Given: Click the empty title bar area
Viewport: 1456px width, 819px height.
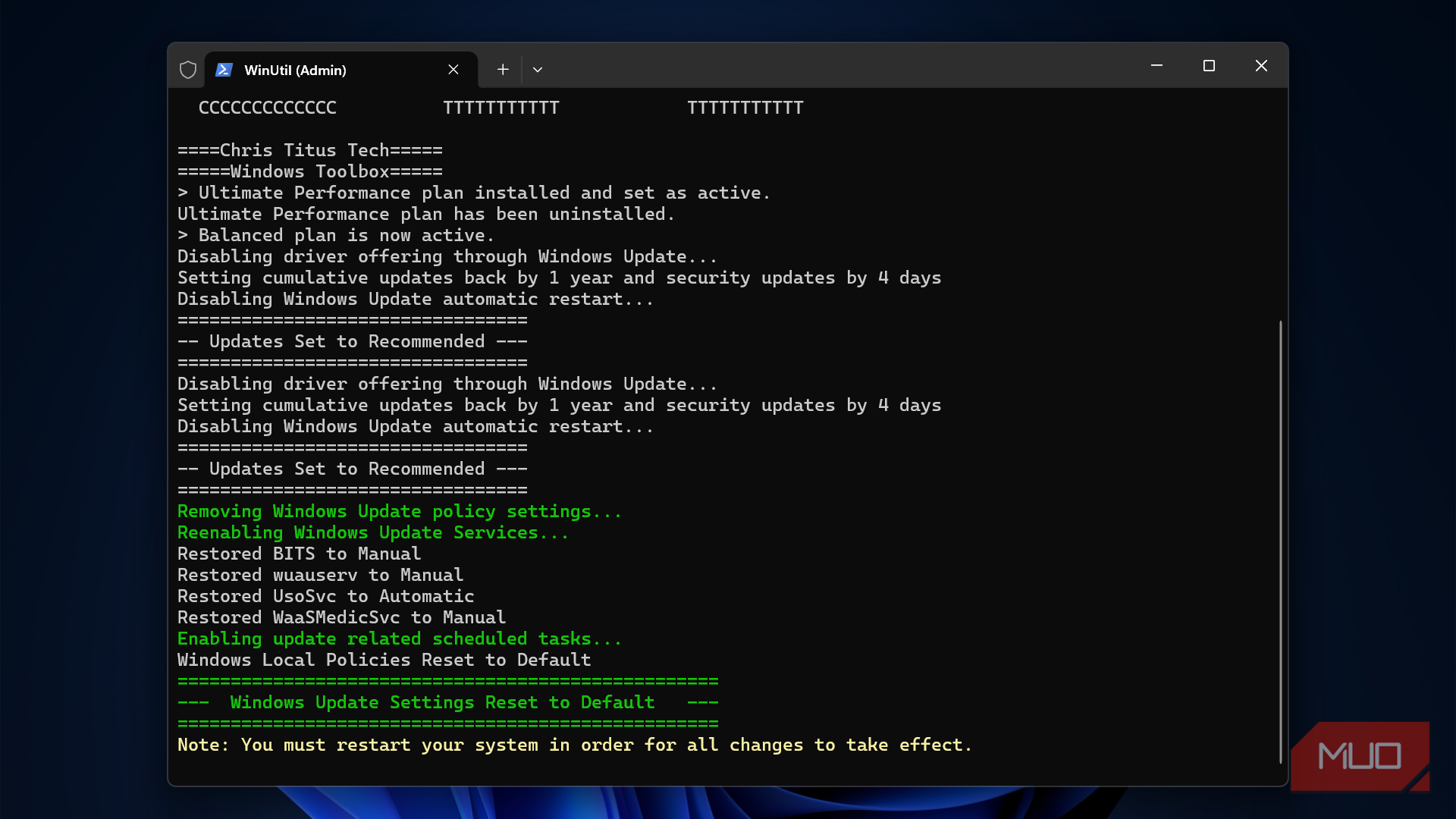Looking at the screenshot, I should pos(834,67).
